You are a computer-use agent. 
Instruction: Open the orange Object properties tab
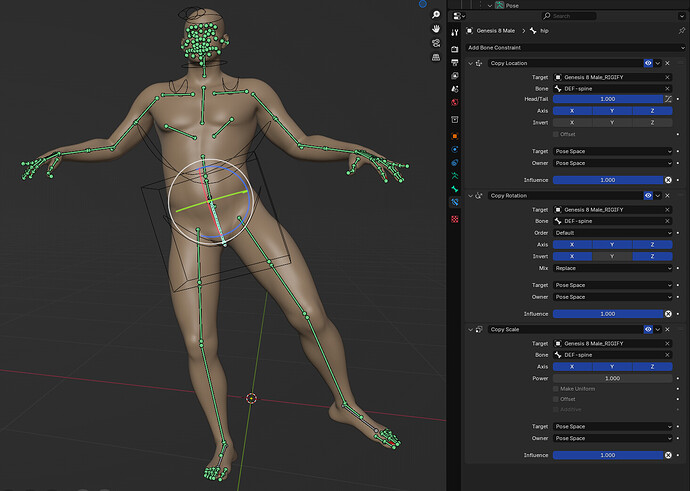(x=455, y=136)
